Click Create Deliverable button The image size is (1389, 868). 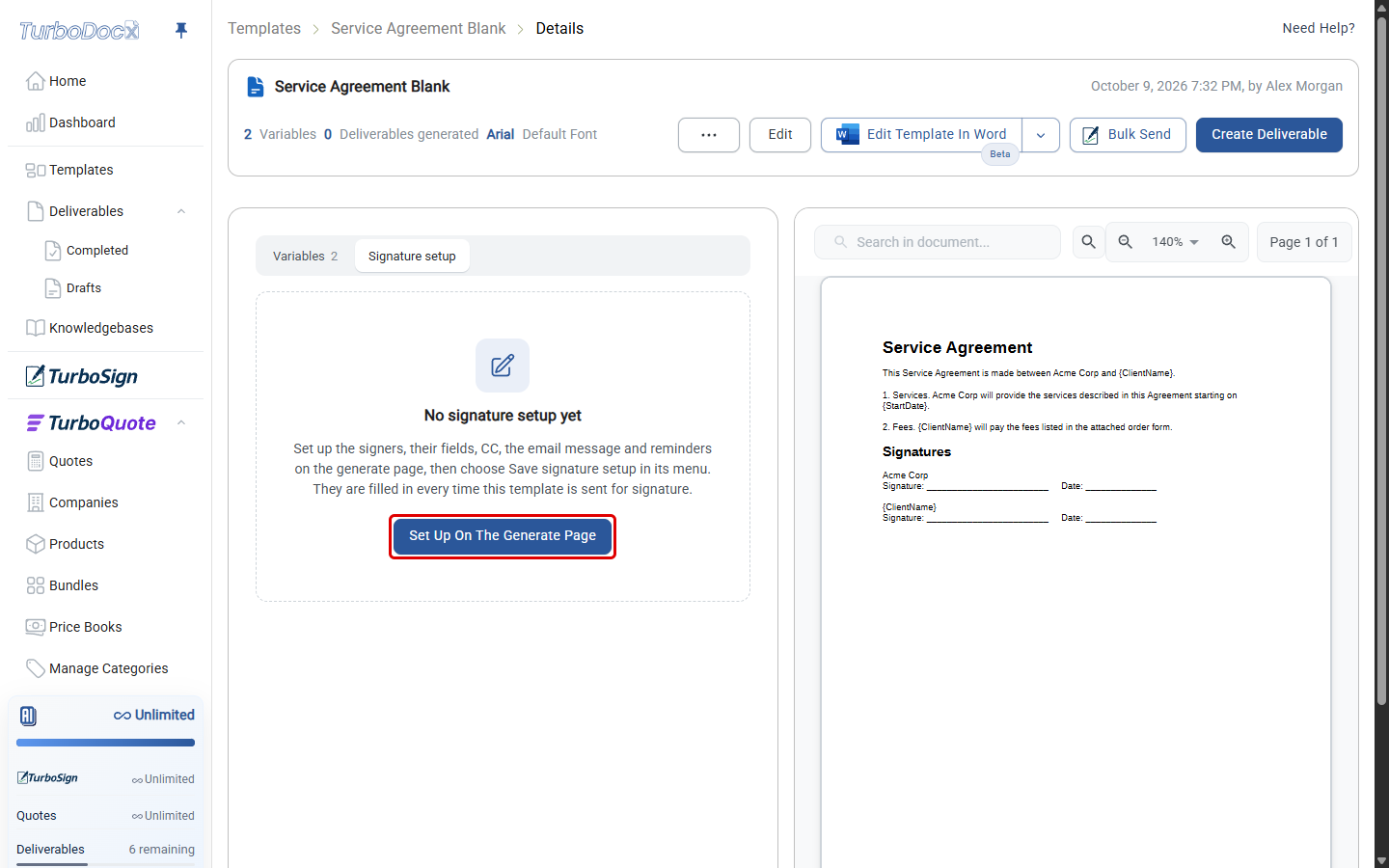(1269, 135)
